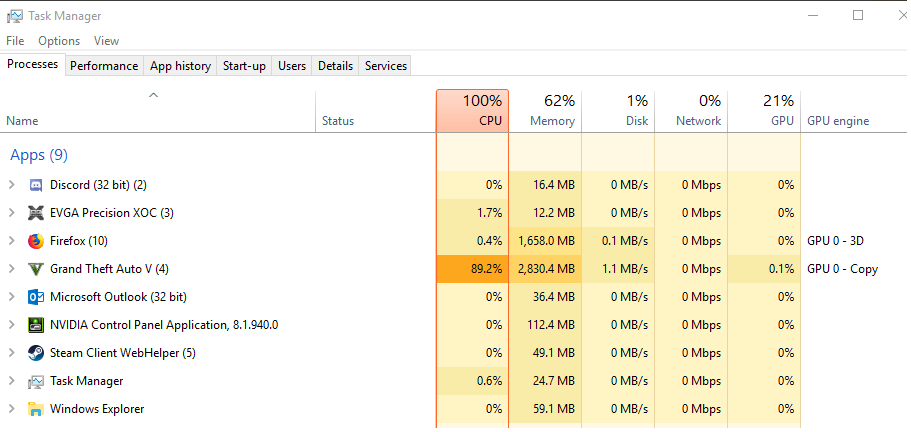Expand the Grand Theft Auto V group
Screen dimensions: 911x432
click(x=11, y=268)
